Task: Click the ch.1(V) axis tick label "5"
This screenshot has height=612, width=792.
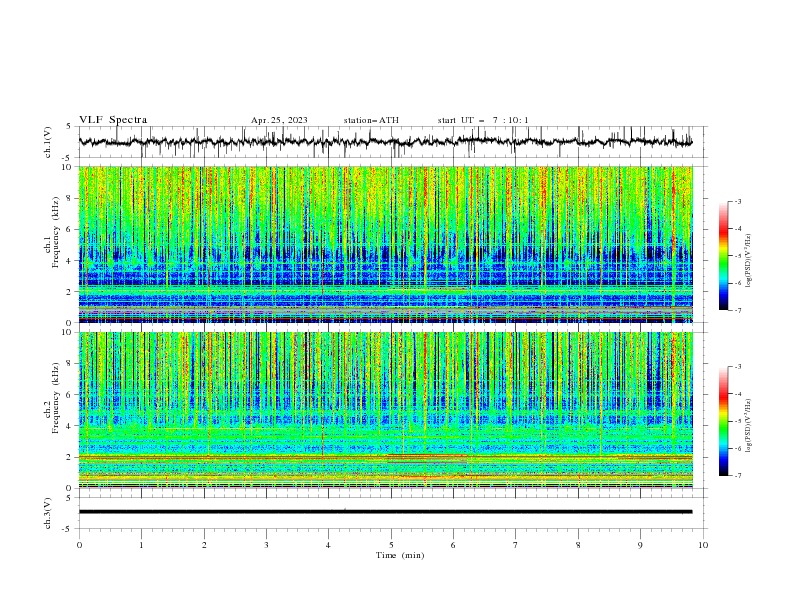Action: 70,127
